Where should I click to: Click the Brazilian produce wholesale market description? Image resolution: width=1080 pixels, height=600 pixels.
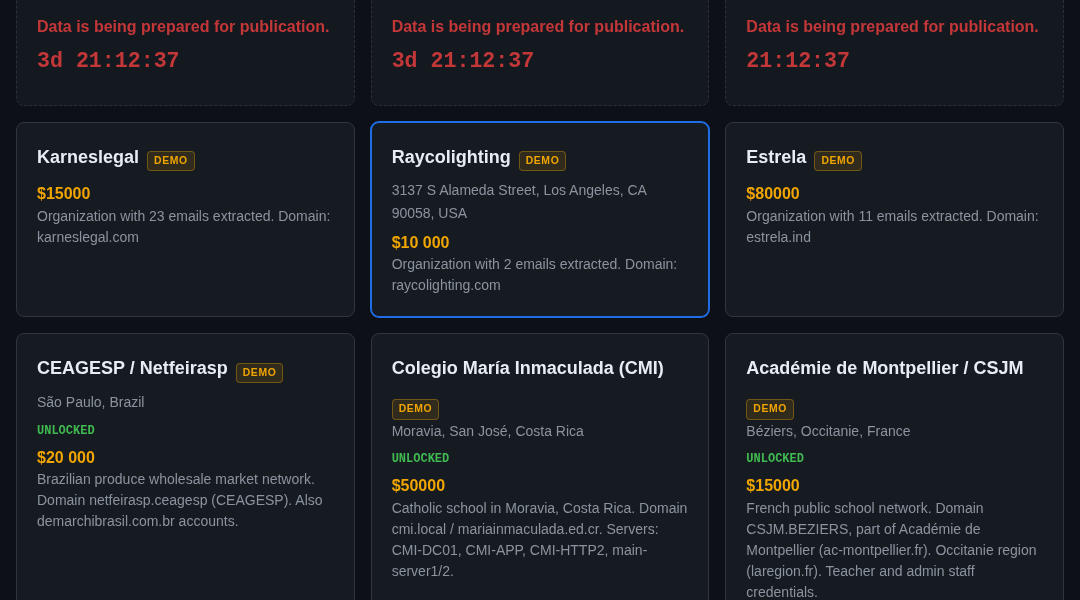(x=180, y=500)
